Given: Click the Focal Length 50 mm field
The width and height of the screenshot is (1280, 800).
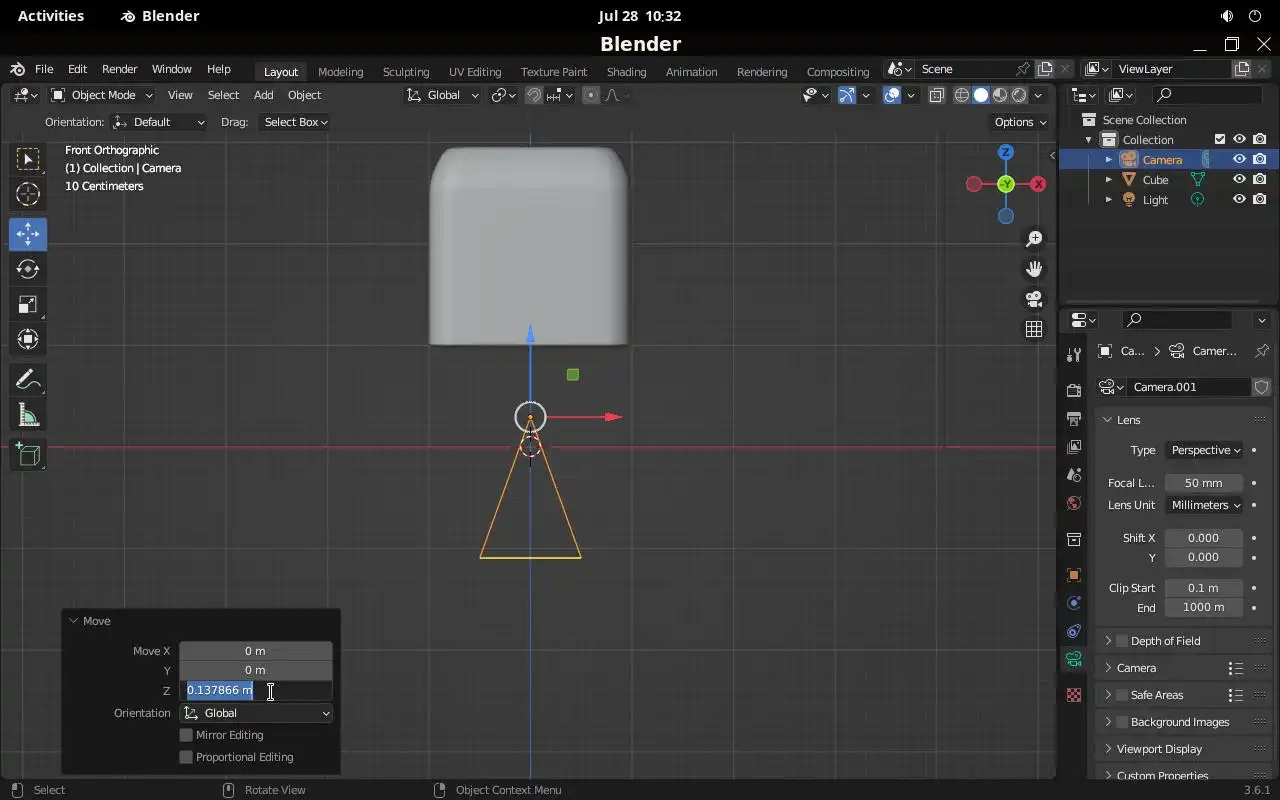Looking at the screenshot, I should (1204, 483).
